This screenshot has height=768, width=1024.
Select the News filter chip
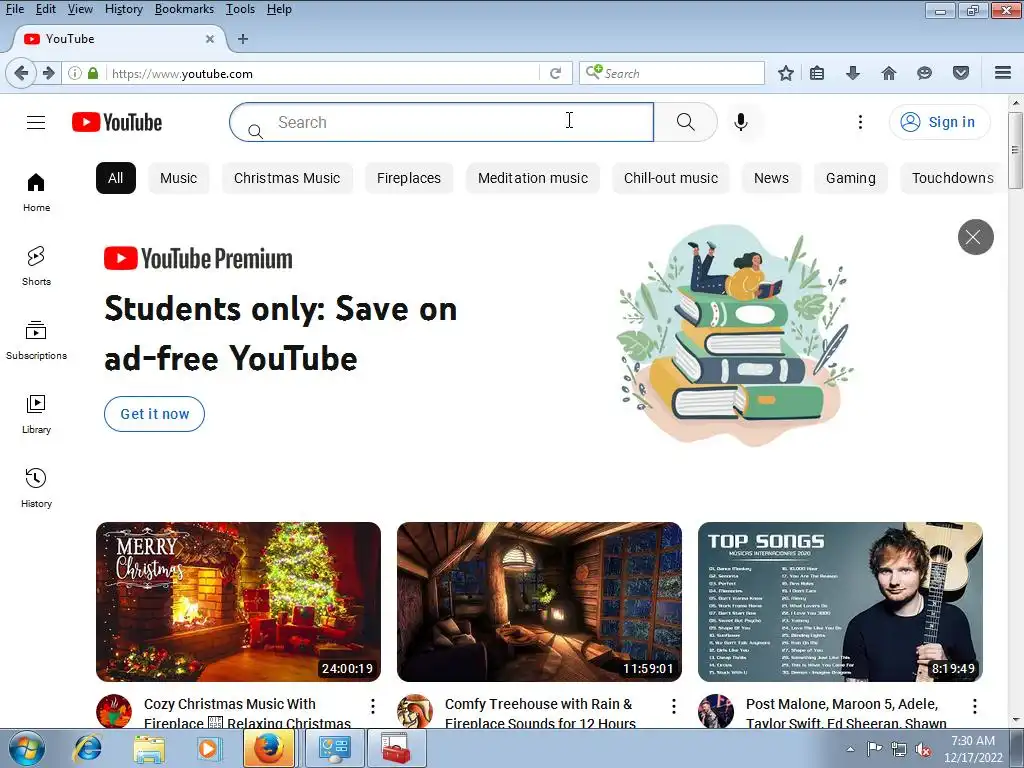click(771, 178)
